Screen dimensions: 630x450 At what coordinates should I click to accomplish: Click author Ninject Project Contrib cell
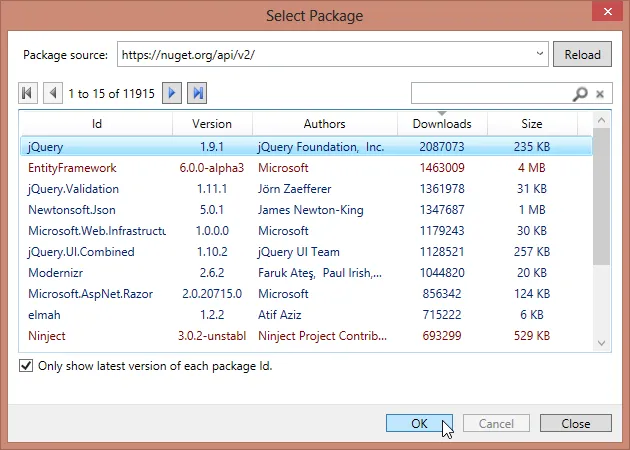pyautogui.click(x=322, y=336)
